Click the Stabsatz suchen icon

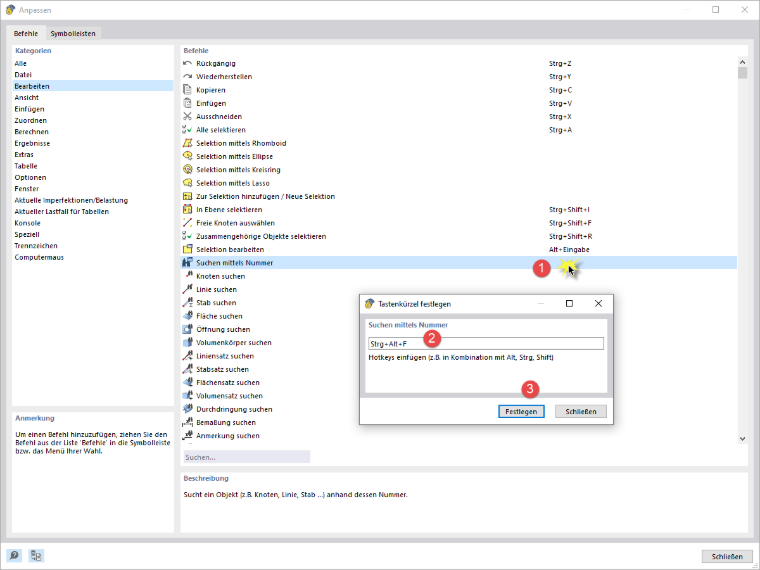point(188,369)
